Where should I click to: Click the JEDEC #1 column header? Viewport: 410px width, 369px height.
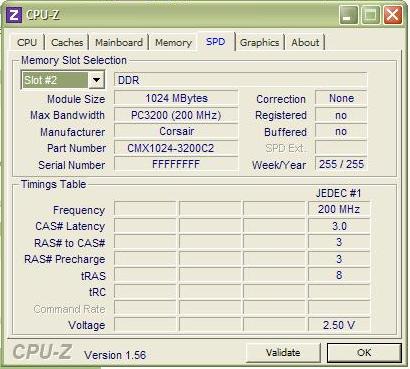tap(338, 193)
